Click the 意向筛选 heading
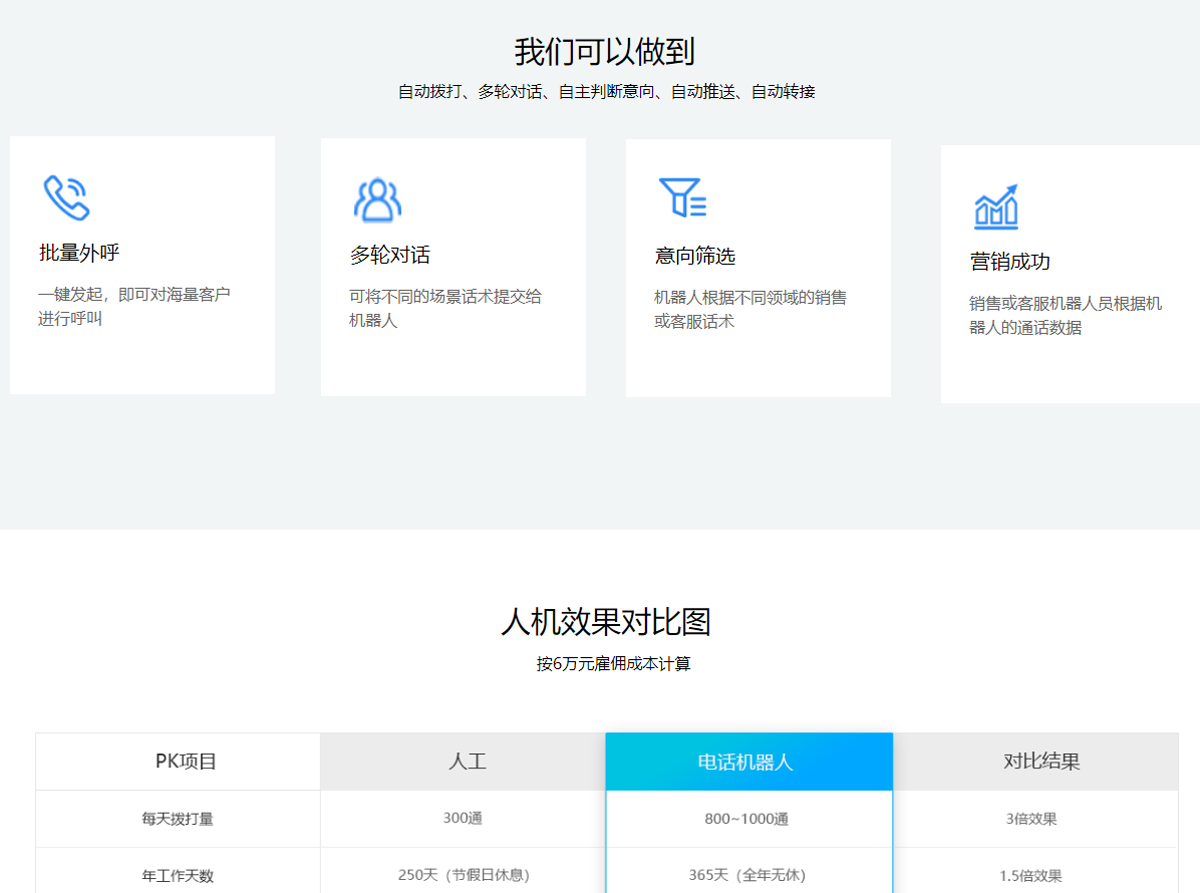 click(695, 256)
